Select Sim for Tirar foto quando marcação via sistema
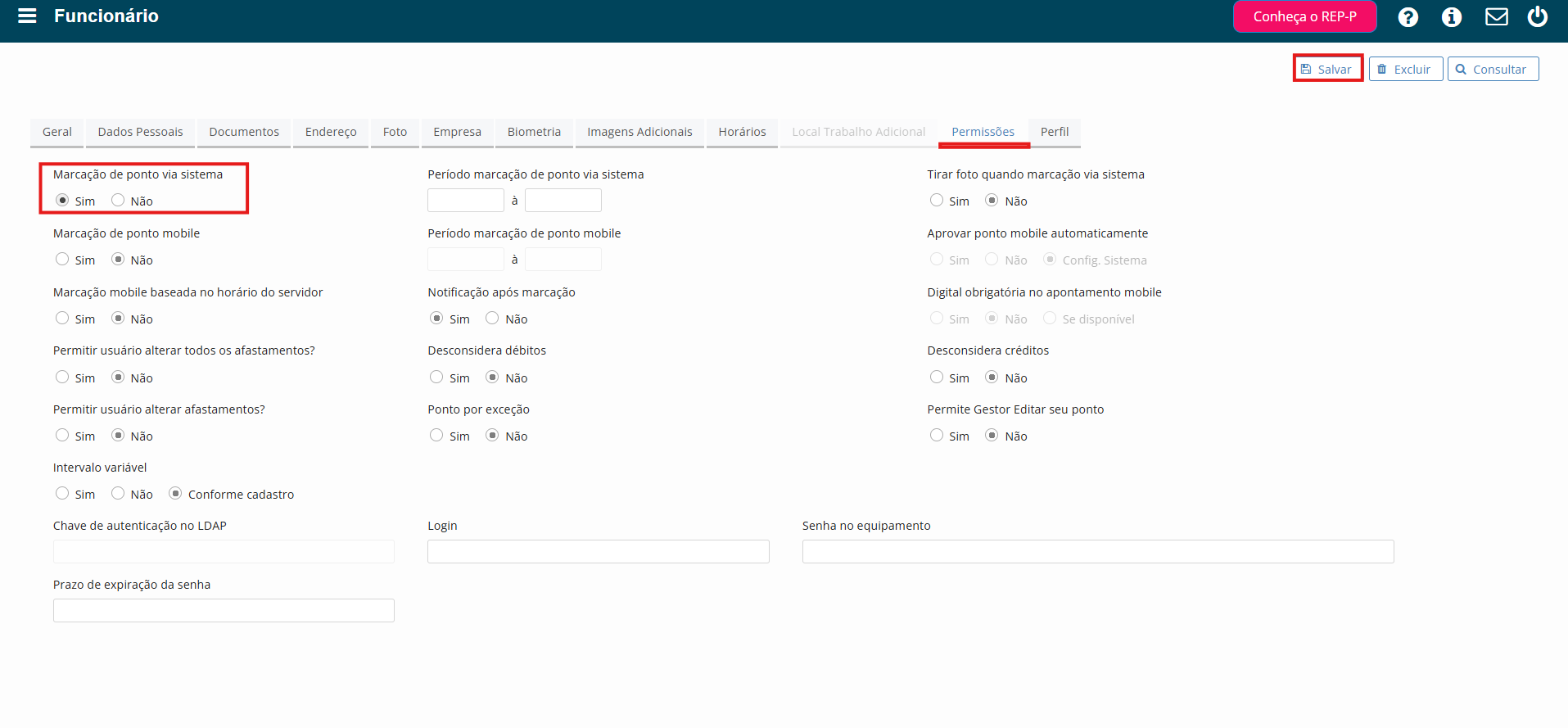 pos(937,200)
